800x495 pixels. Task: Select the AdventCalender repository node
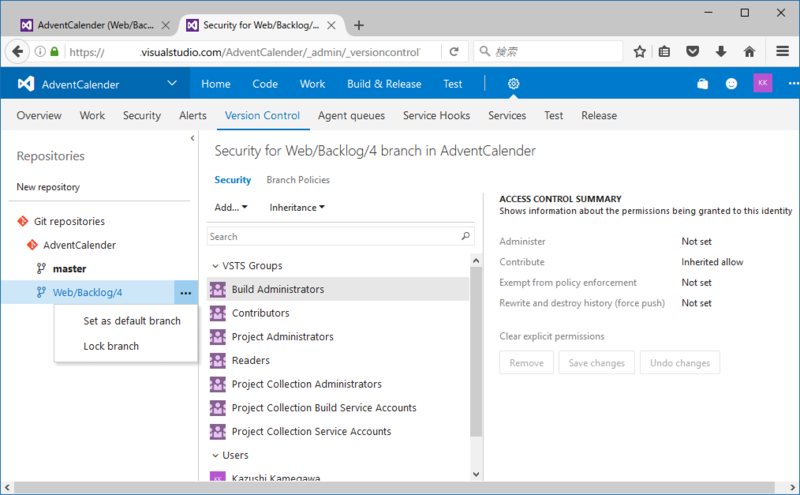pyautogui.click(x=79, y=245)
